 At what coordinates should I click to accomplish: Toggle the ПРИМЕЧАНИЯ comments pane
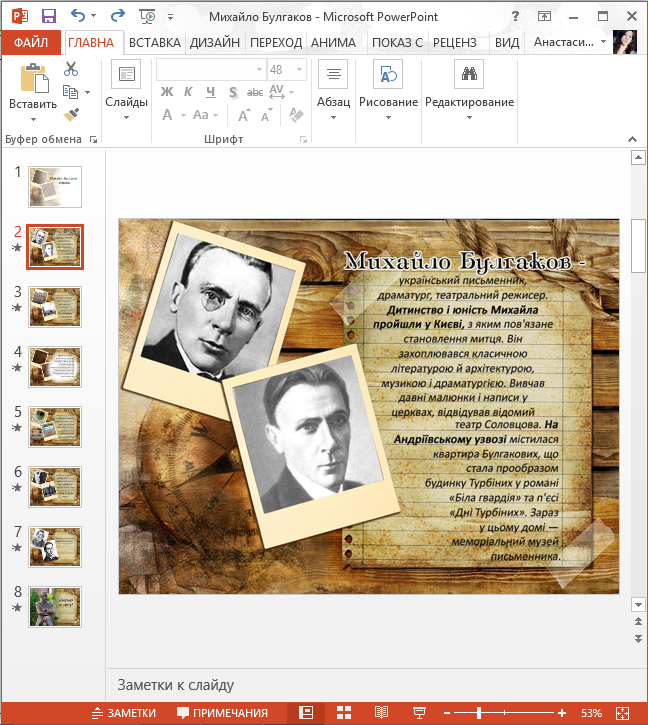[x=222, y=713]
